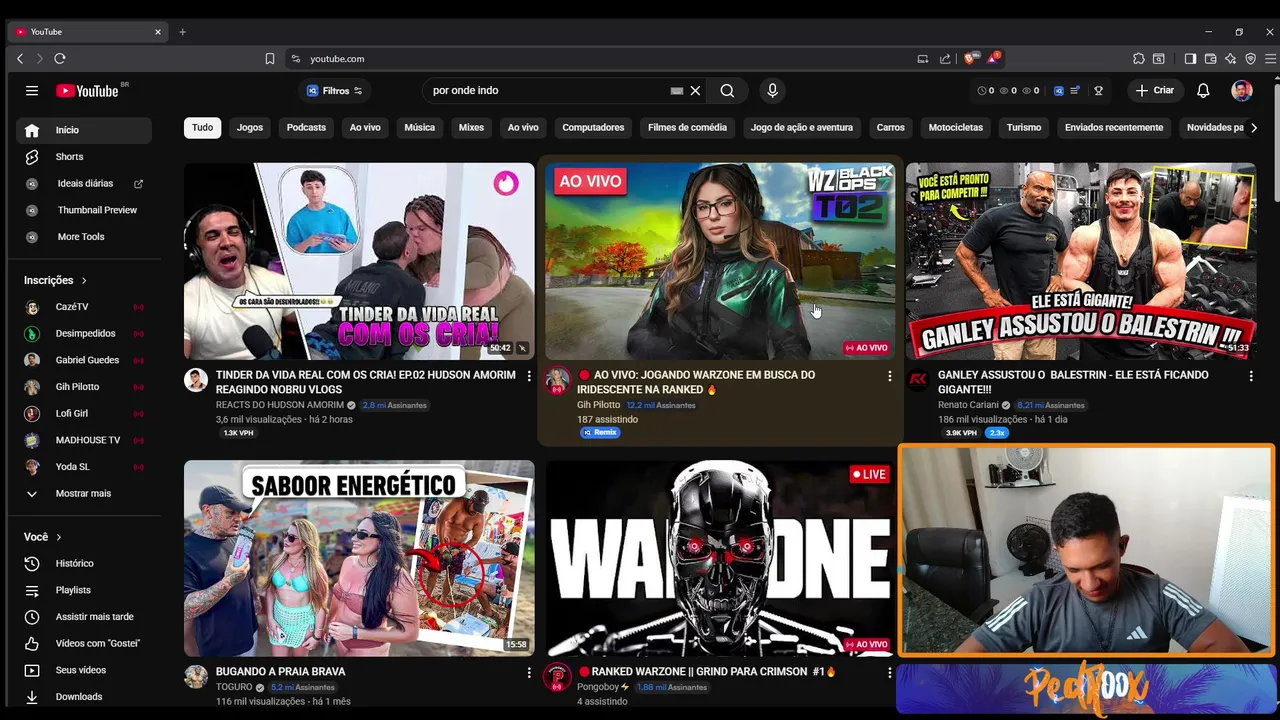Expand the Você section chevron
The width and height of the screenshot is (1280, 720).
coord(58,537)
